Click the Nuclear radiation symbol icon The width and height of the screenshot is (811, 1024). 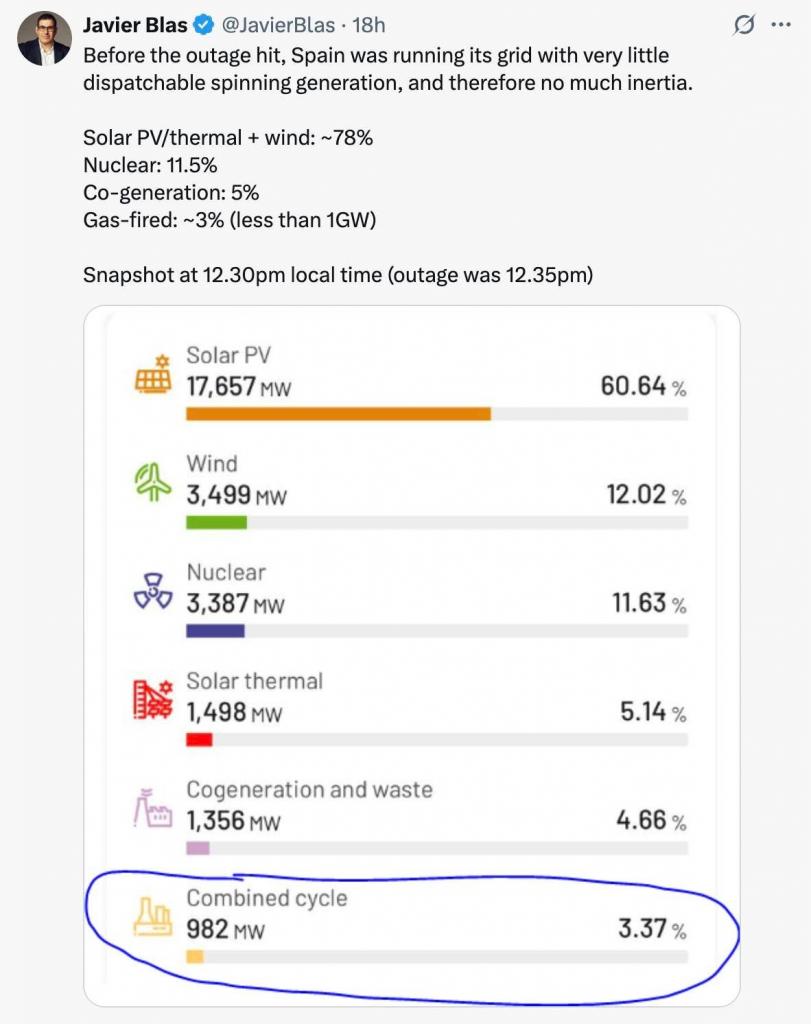[x=153, y=591]
